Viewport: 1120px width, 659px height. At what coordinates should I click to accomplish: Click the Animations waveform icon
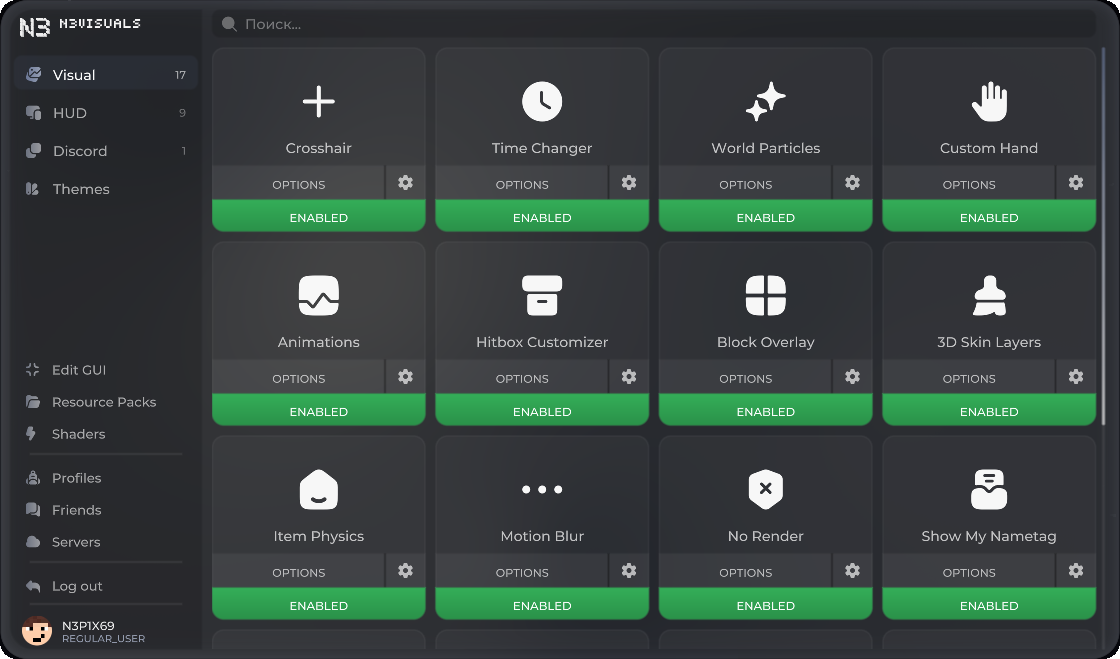coord(319,296)
